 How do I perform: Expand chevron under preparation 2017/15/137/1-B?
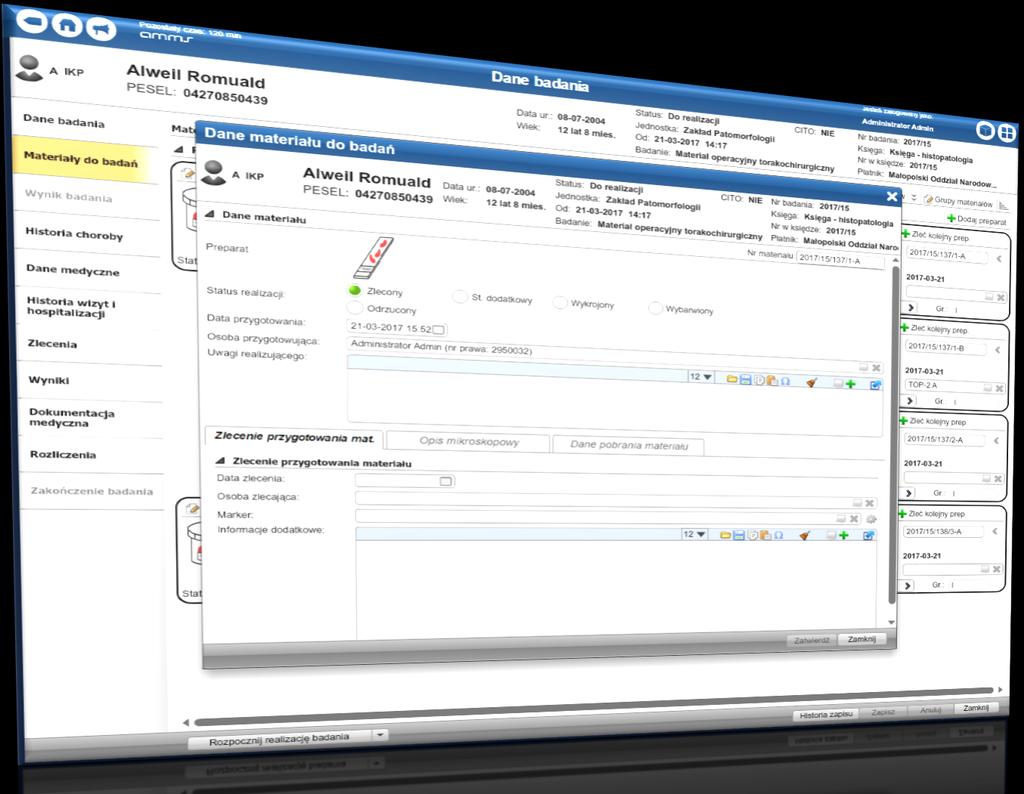(x=910, y=400)
